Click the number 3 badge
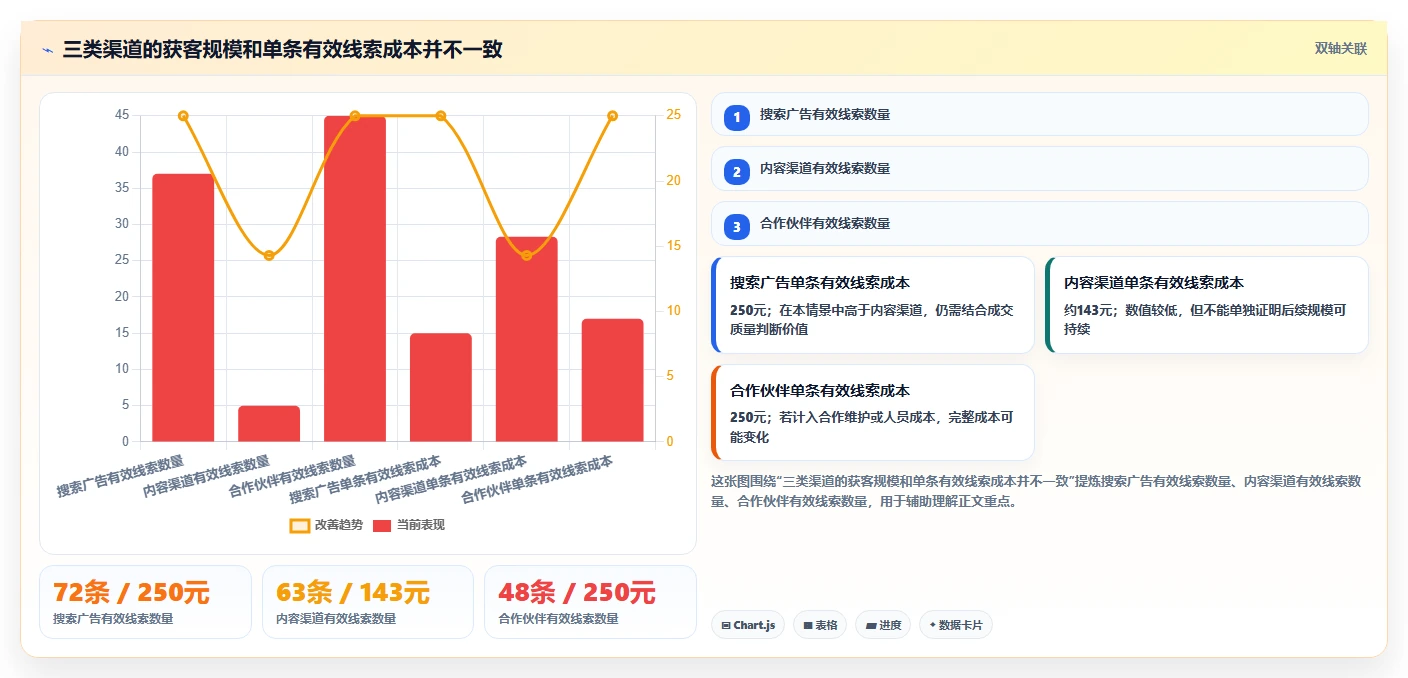The height and width of the screenshot is (678, 1408). point(737,226)
